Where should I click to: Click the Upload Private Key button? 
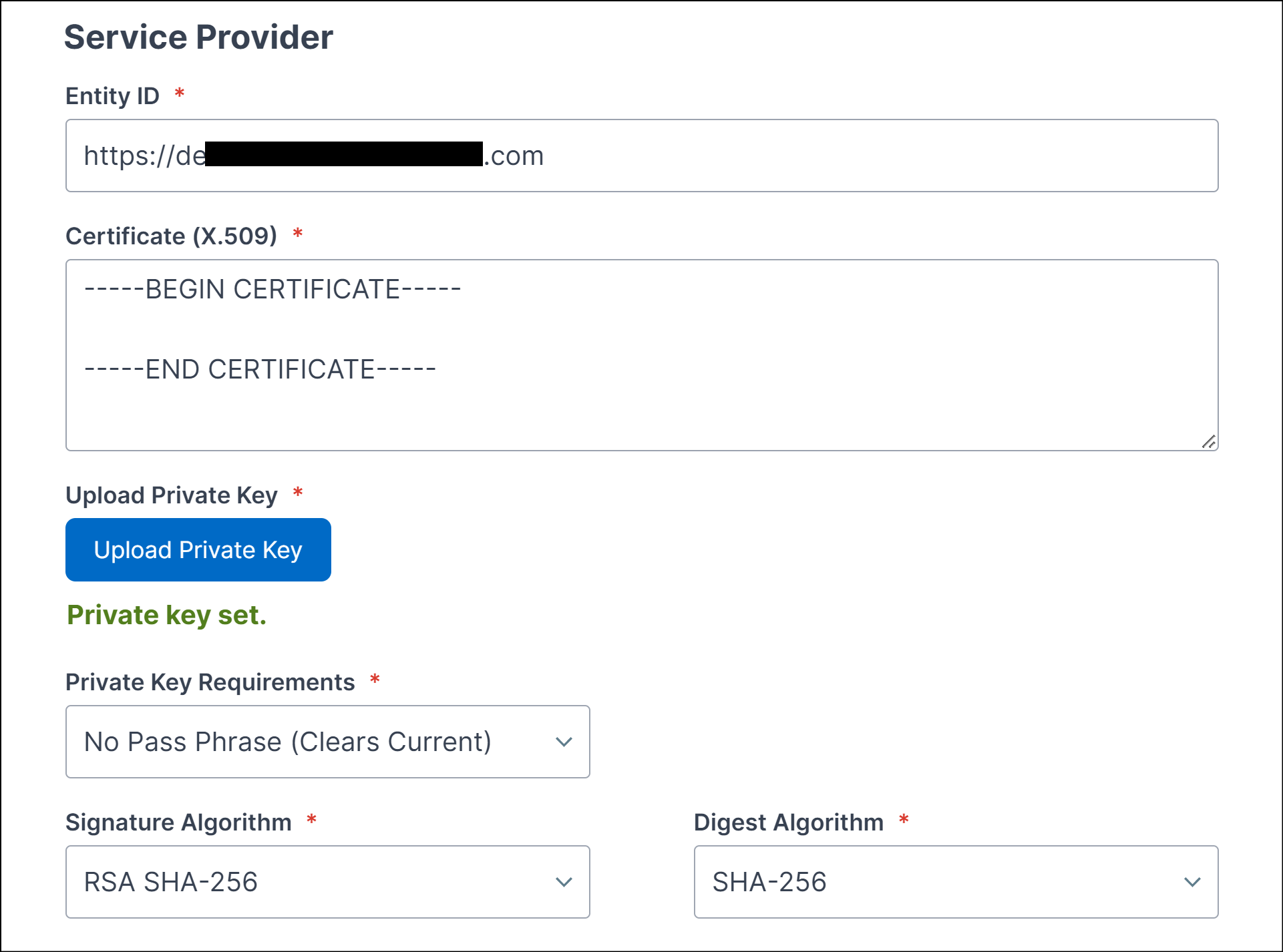198,549
